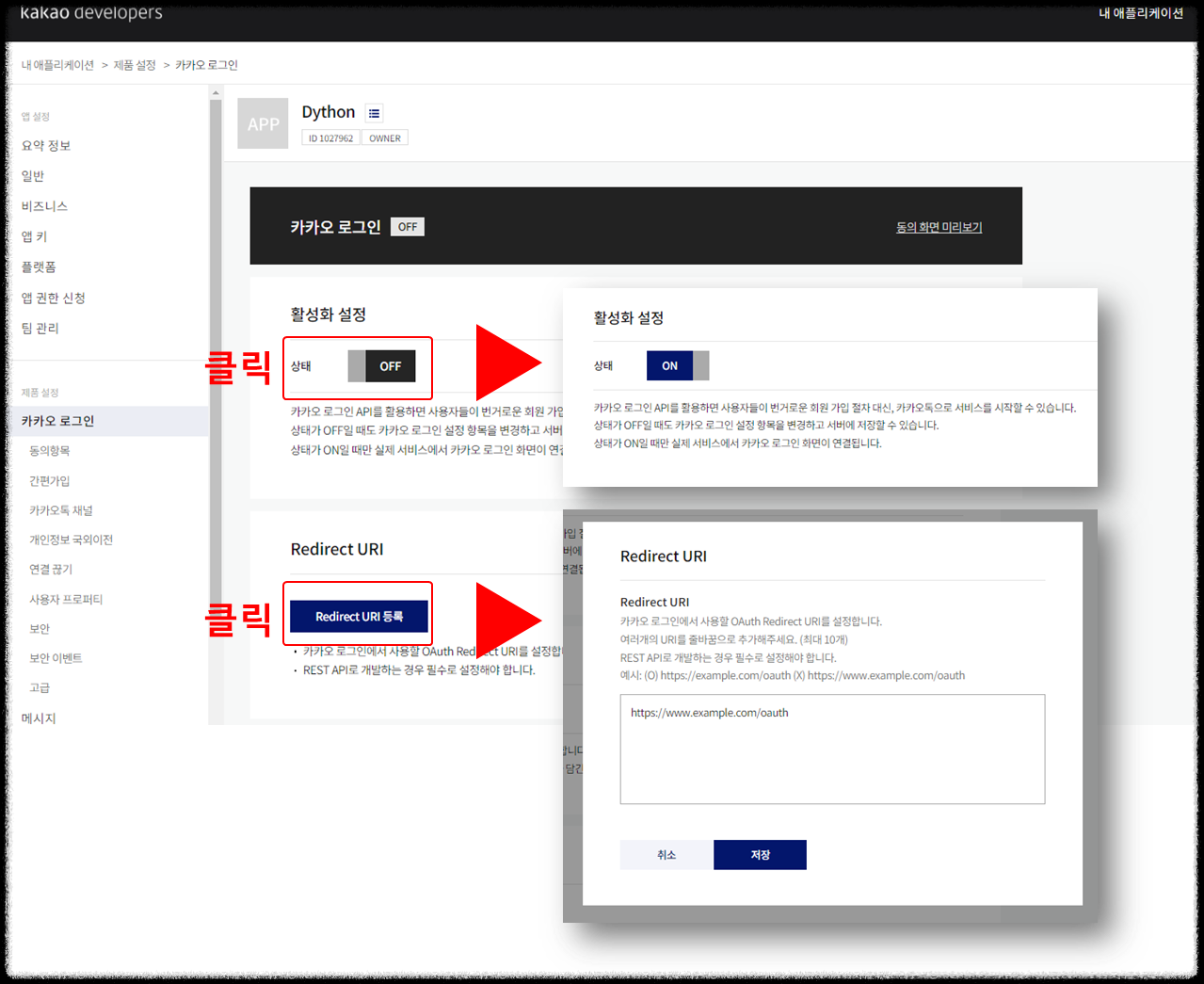1204x984 pixels.
Task: Open 내 애플리케이션 in top header
Action: point(1141,13)
